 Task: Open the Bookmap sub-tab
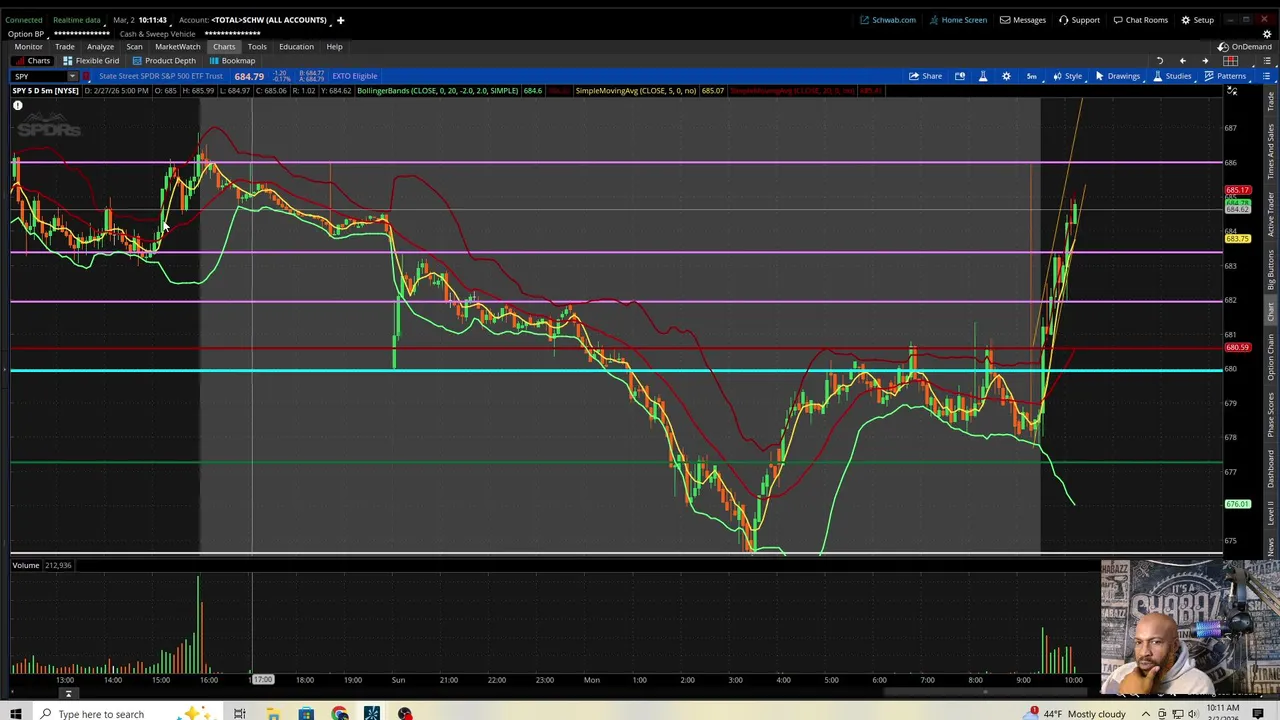point(232,61)
